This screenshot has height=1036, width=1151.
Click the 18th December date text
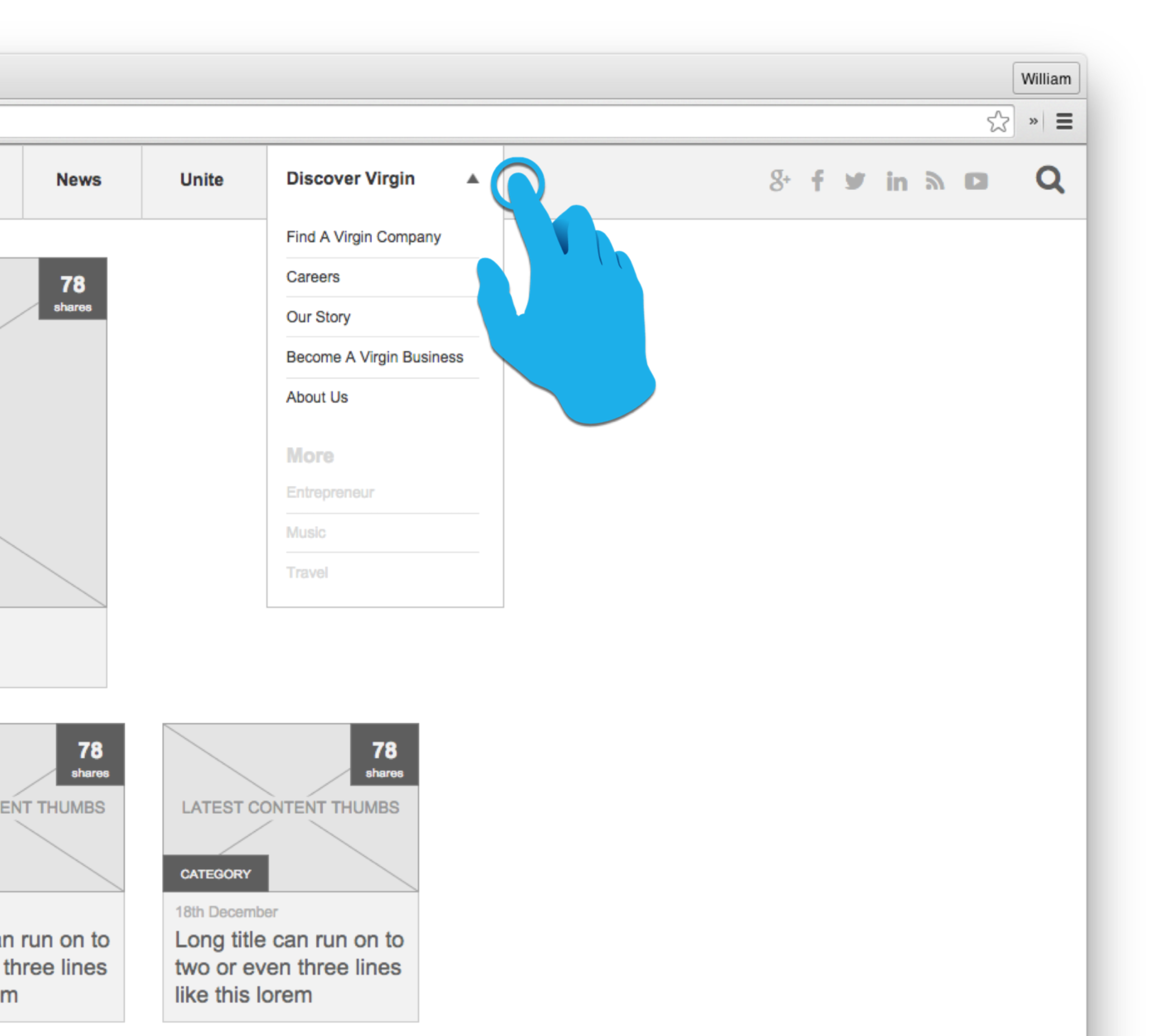tap(227, 912)
